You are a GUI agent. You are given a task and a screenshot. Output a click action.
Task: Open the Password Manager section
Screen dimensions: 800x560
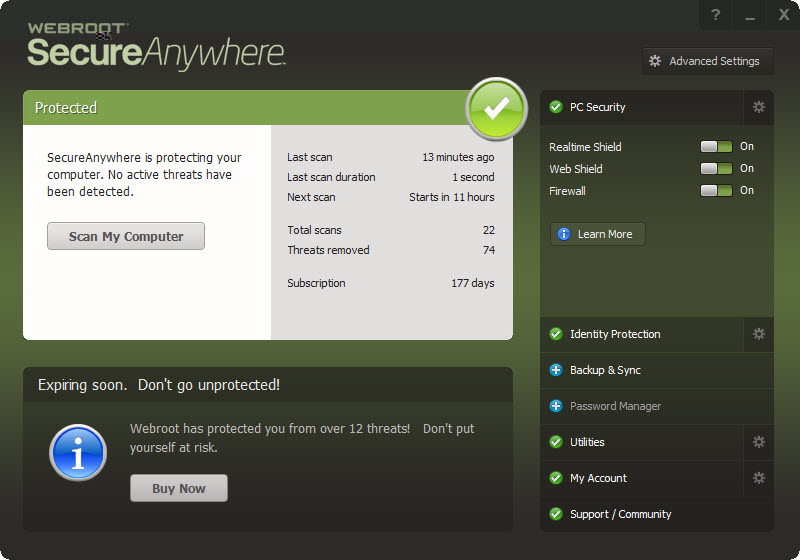[x=657, y=406]
